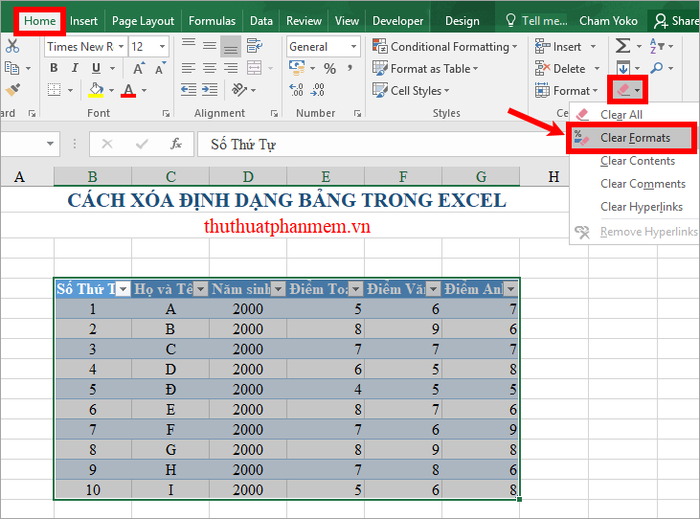Toggle Bold formatting
700x519 pixels.
54,68
